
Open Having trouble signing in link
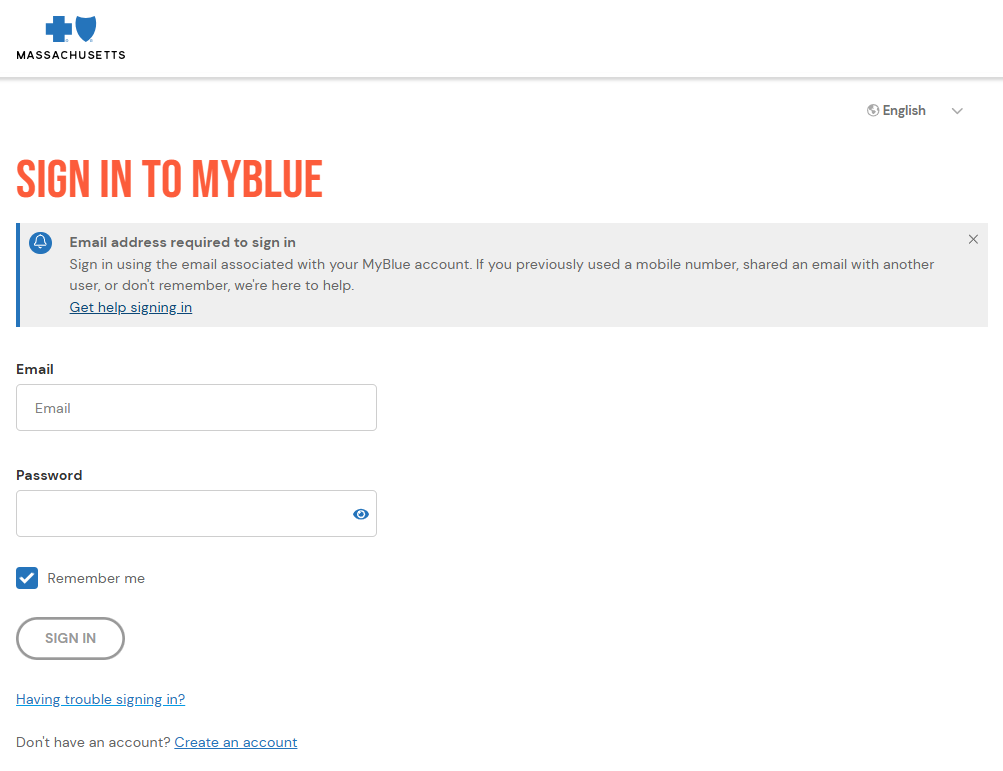100,699
